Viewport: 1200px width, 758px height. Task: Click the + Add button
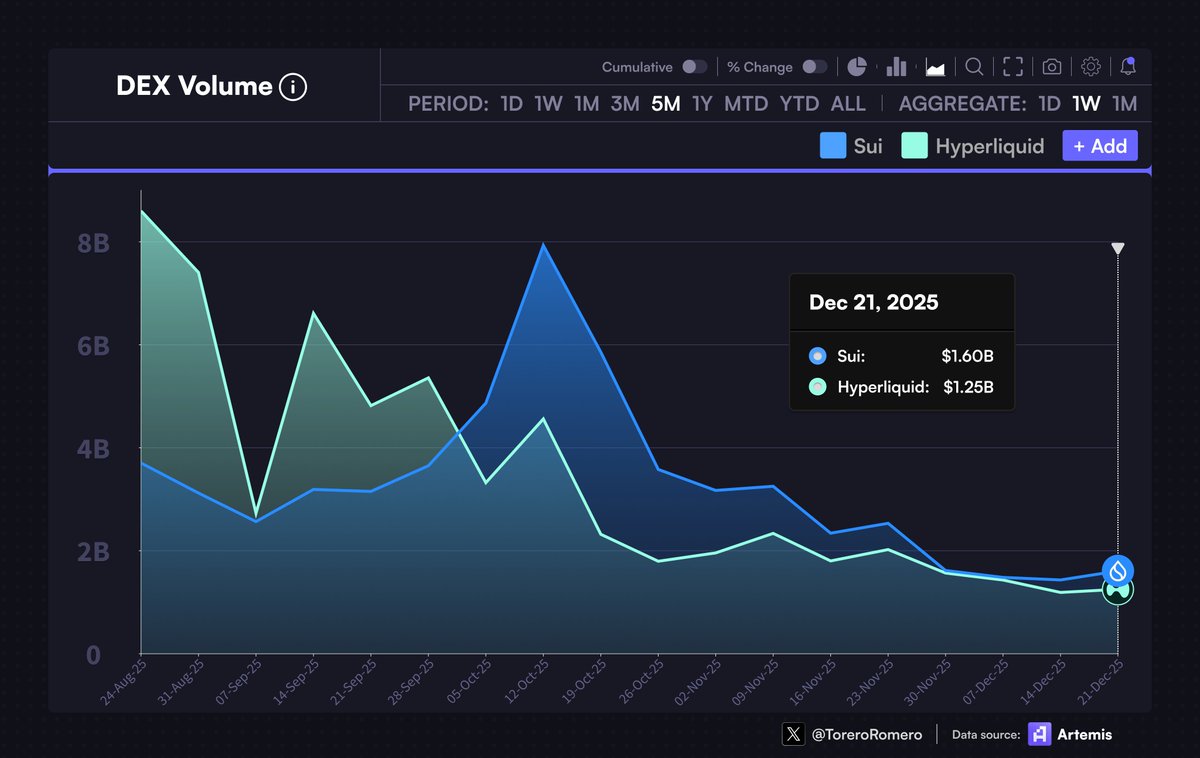pyautogui.click(x=1100, y=146)
